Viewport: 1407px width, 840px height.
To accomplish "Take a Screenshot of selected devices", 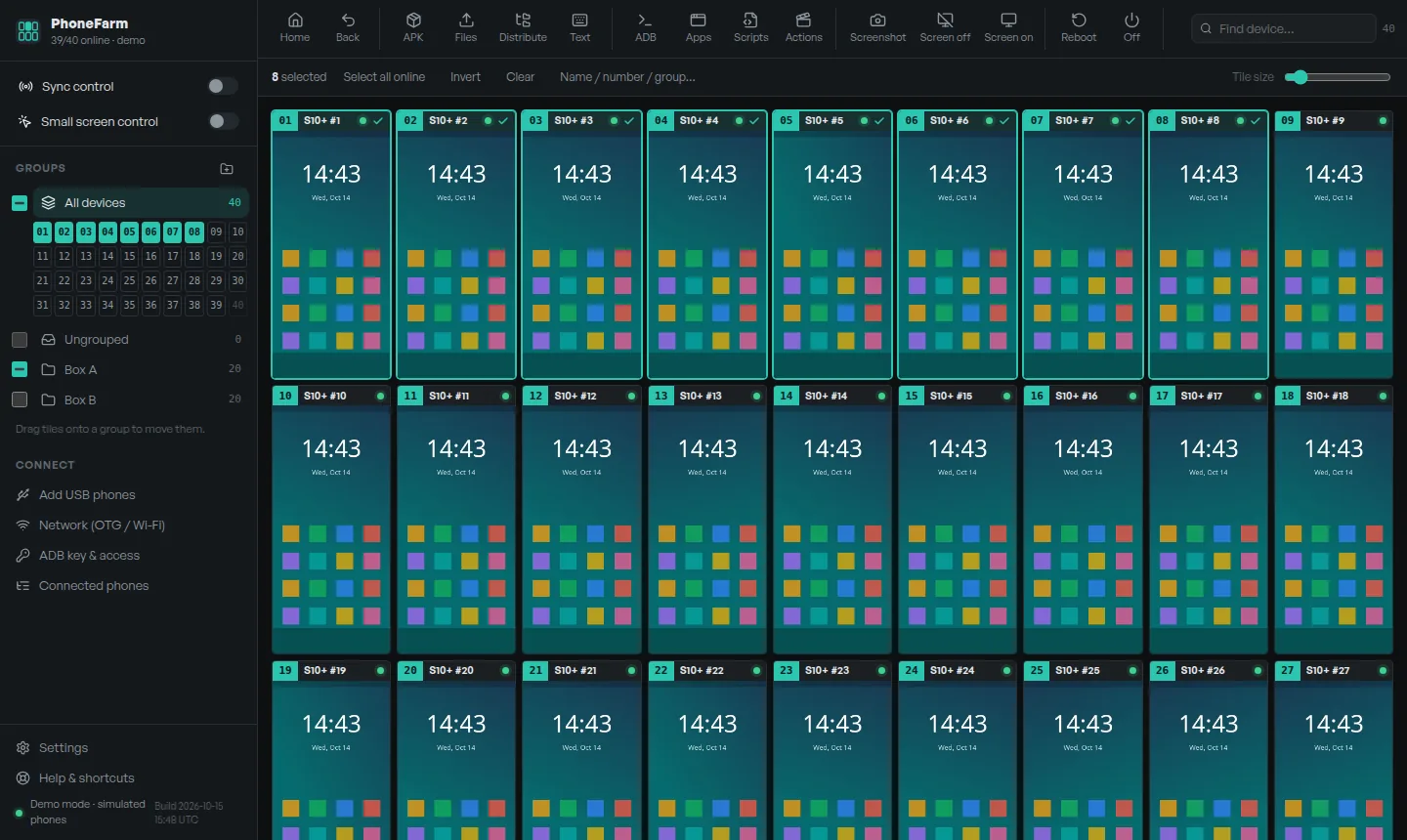I will [877, 28].
